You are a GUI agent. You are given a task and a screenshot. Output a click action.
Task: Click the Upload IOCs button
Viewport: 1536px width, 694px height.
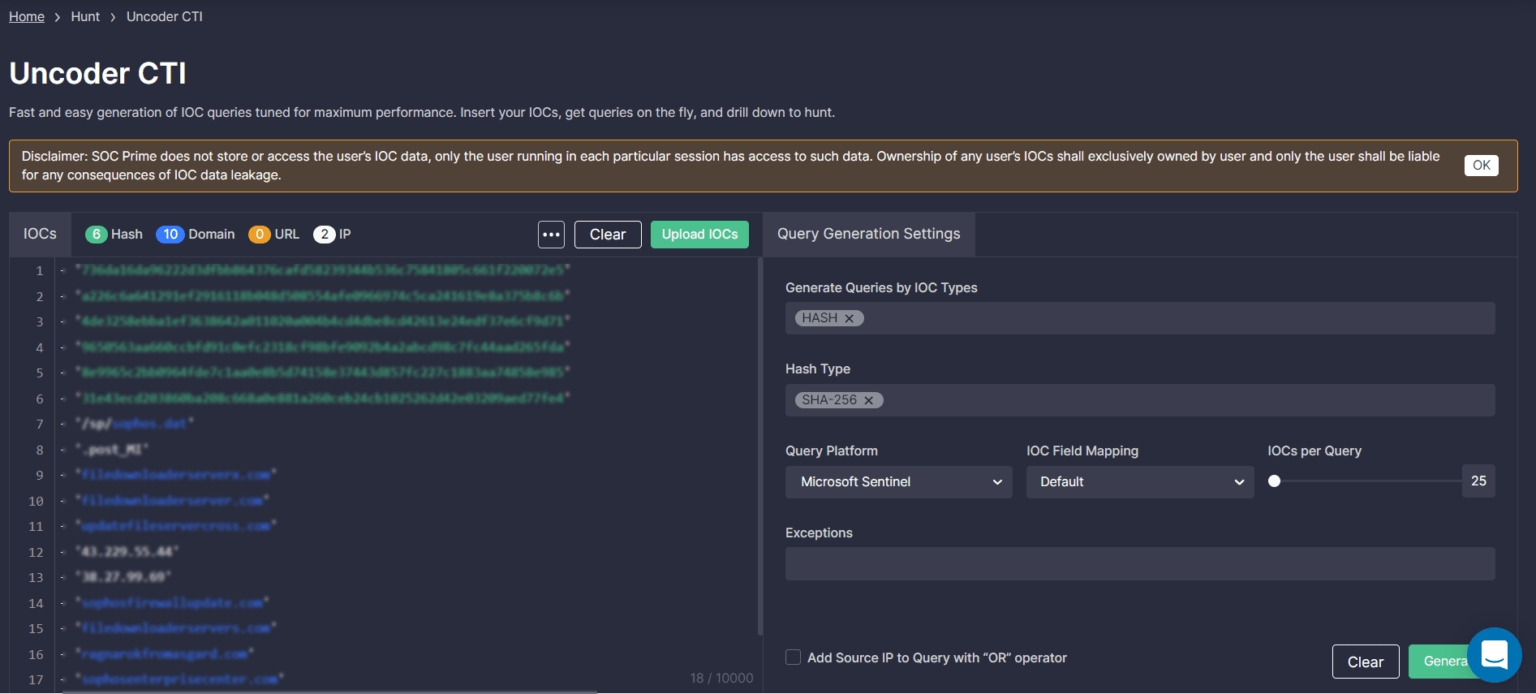pos(699,234)
